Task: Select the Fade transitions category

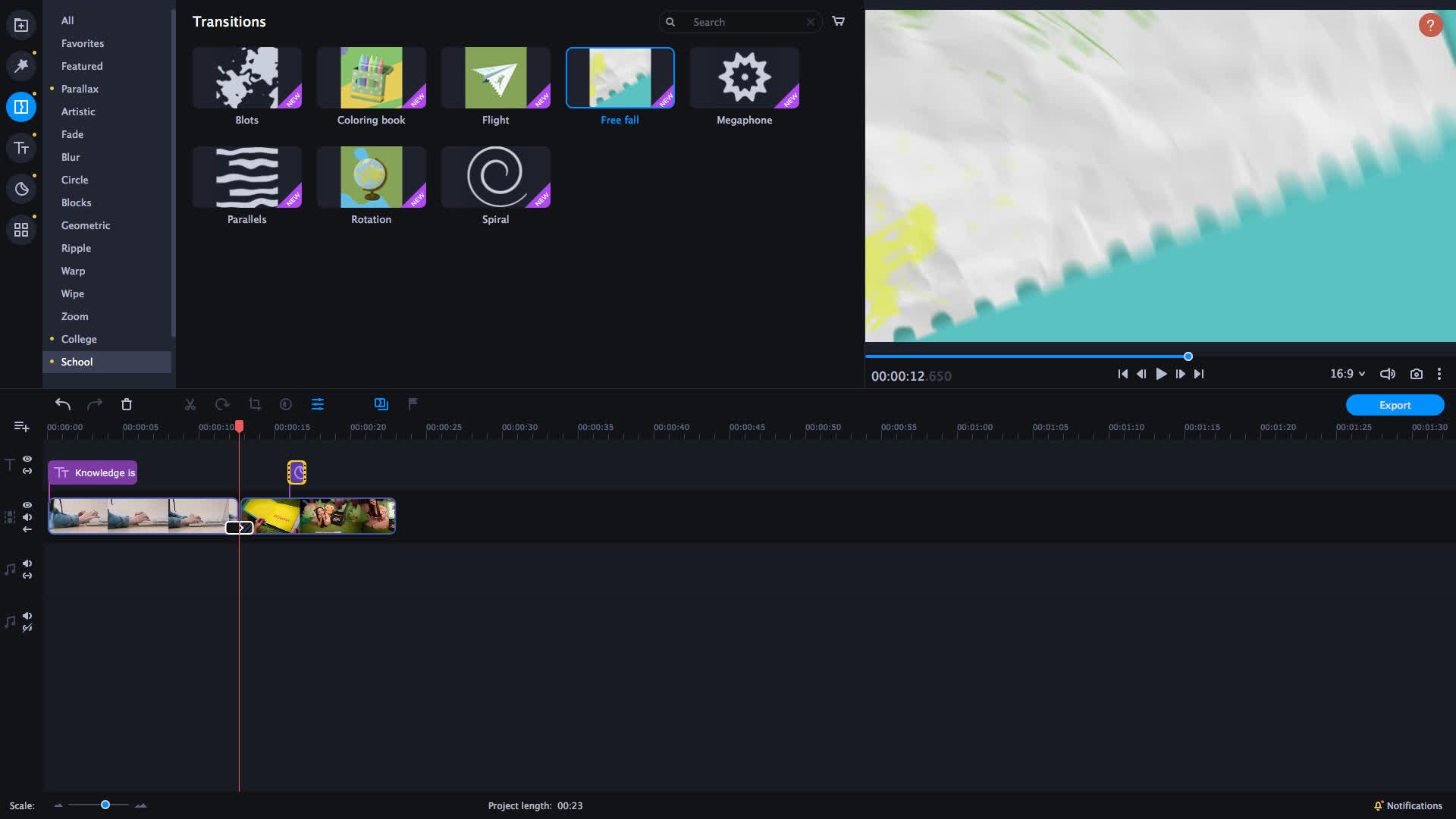Action: [x=72, y=134]
